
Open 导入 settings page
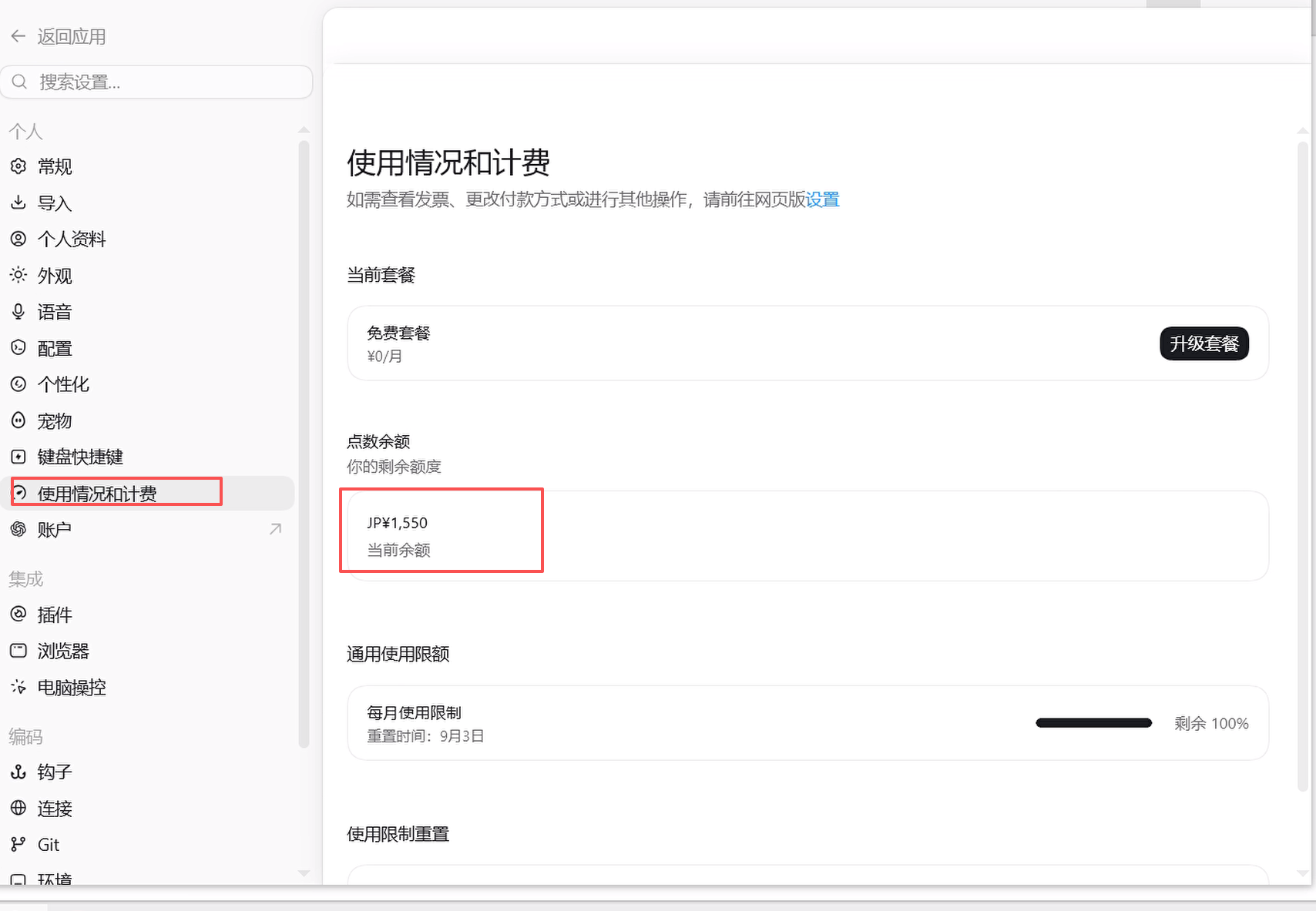148,203
